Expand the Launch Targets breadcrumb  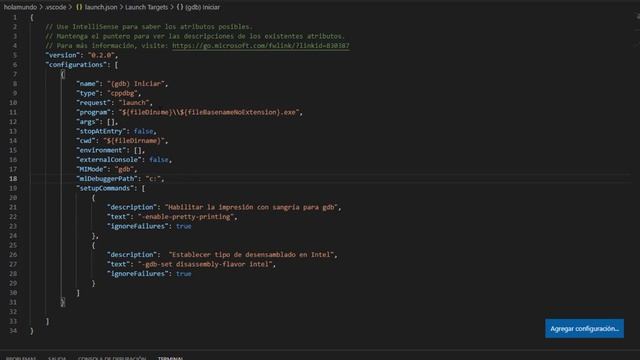(146, 7)
